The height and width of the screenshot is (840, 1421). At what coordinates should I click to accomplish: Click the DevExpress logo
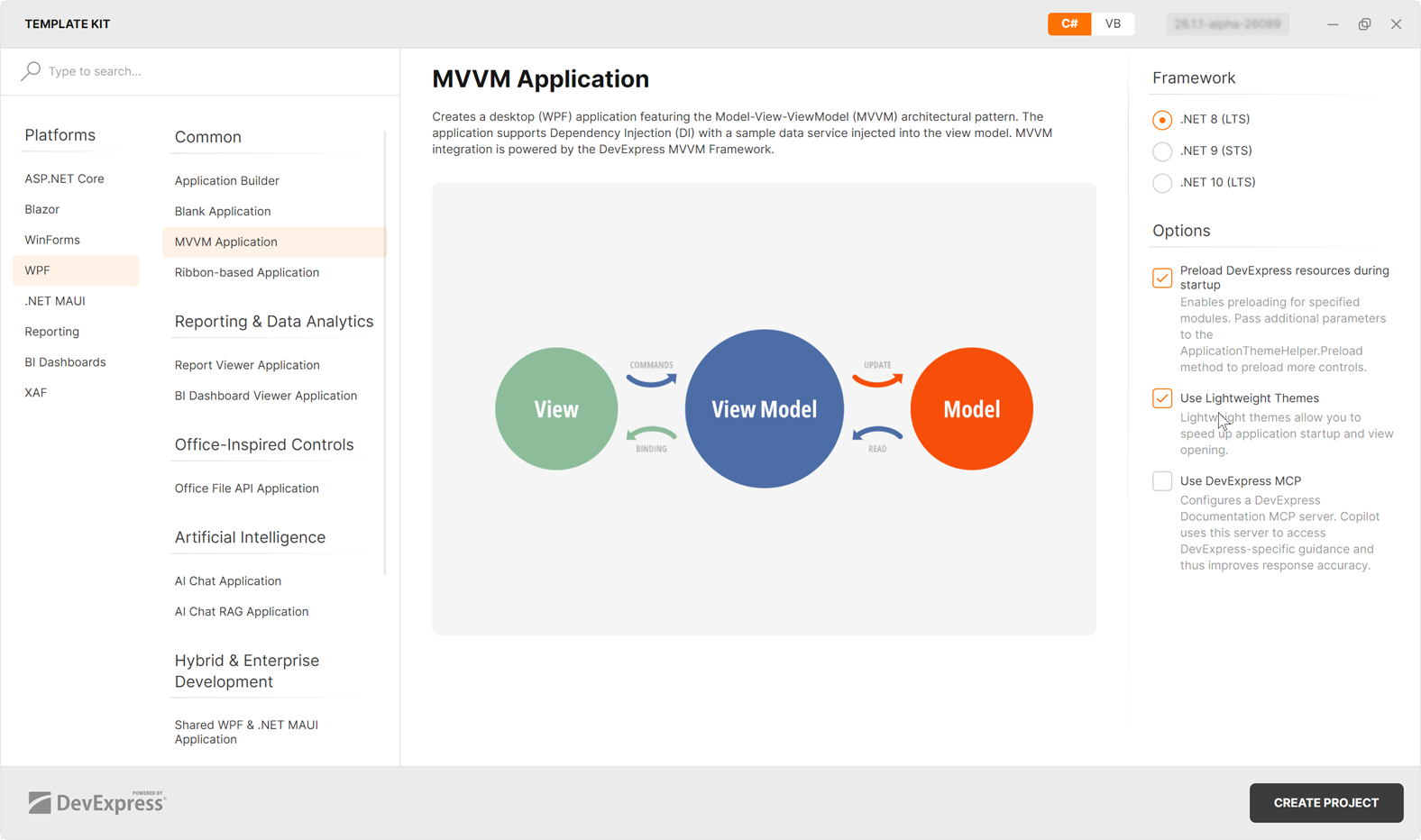click(x=97, y=802)
